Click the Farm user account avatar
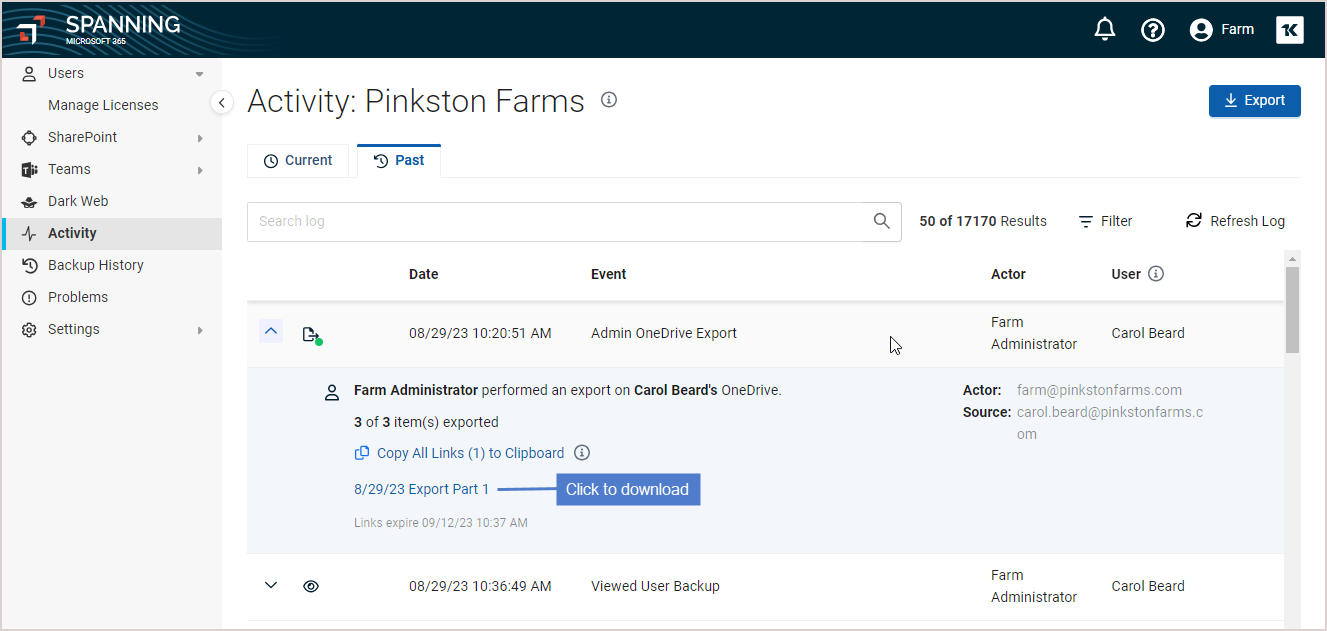This screenshot has height=631, width=1327. (1201, 30)
